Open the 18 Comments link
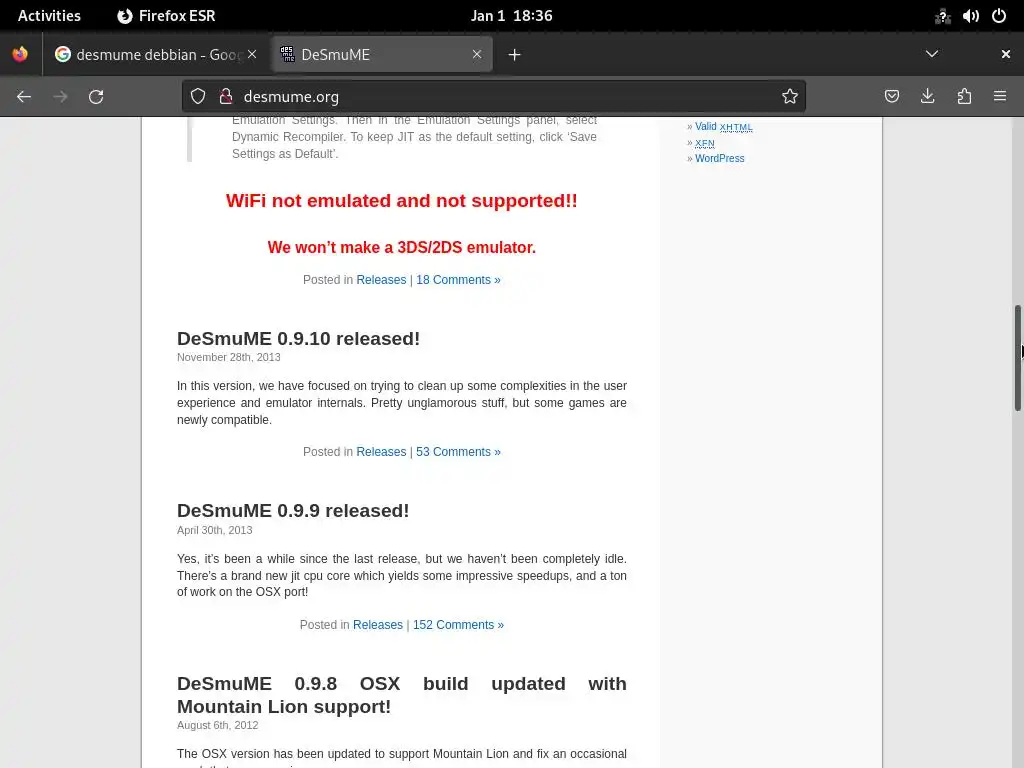This screenshot has width=1024, height=768. [458, 280]
